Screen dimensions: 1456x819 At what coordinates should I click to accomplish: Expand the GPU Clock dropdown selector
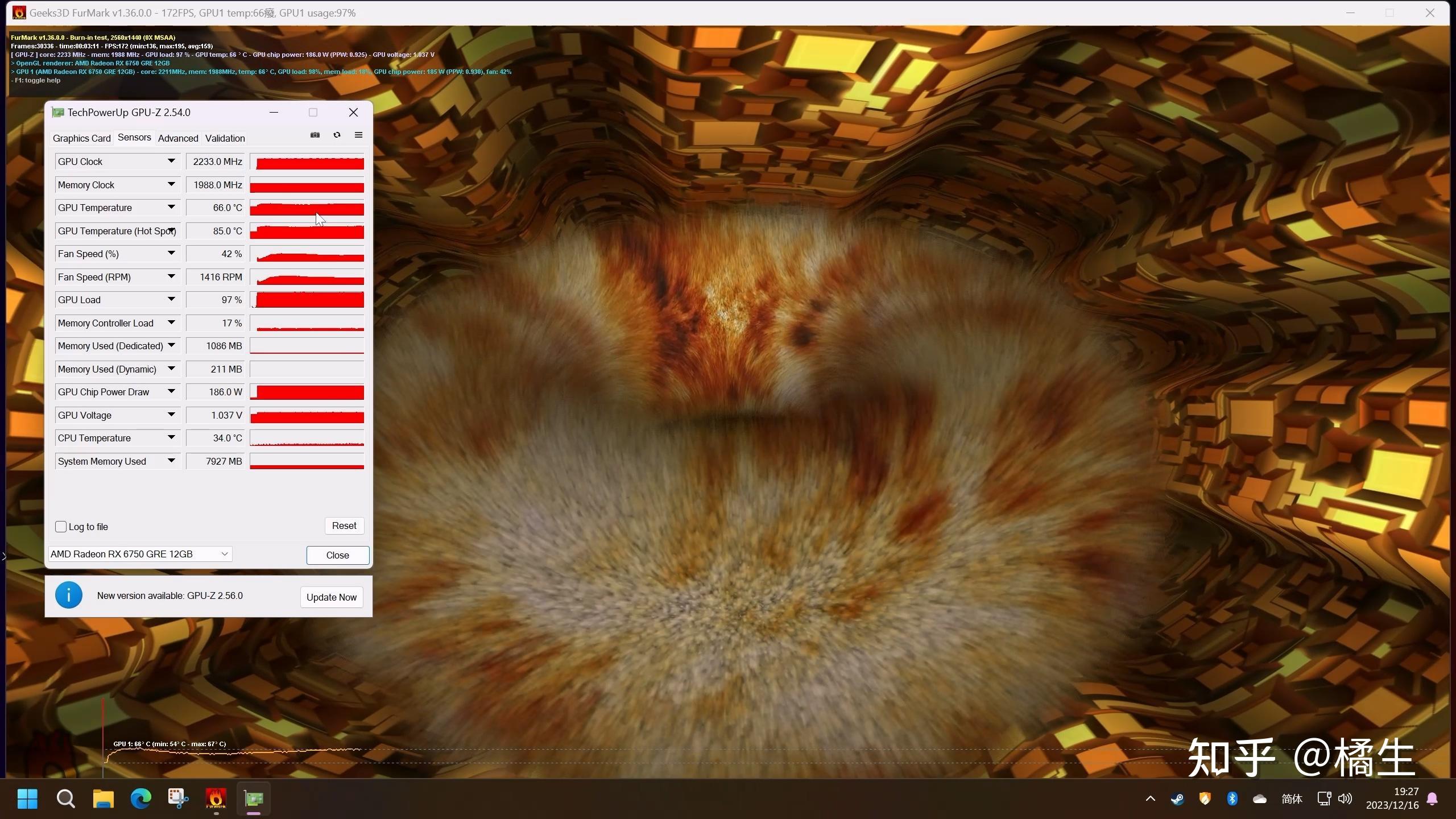[x=170, y=161]
